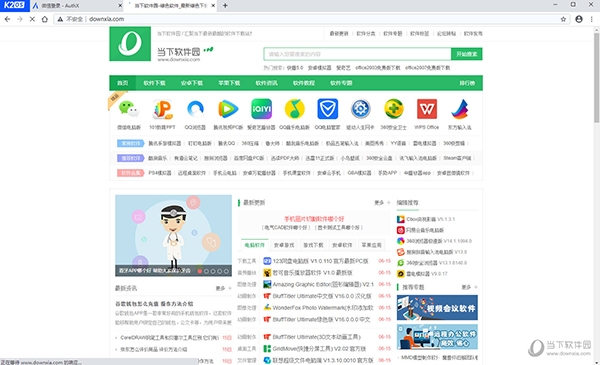600x365 pixels.
Task: Open the Tencent Video play icon
Action: click(228, 109)
